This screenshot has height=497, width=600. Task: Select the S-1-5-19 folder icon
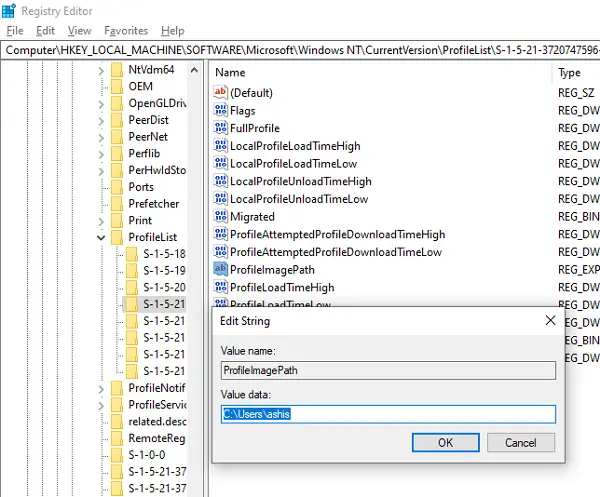(132, 271)
